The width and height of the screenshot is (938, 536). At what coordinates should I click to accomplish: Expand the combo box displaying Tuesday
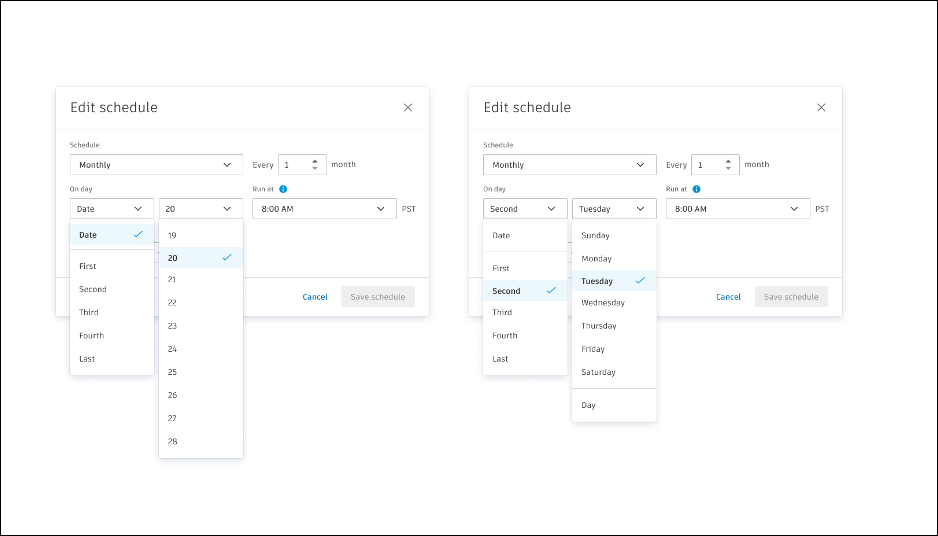(x=614, y=209)
